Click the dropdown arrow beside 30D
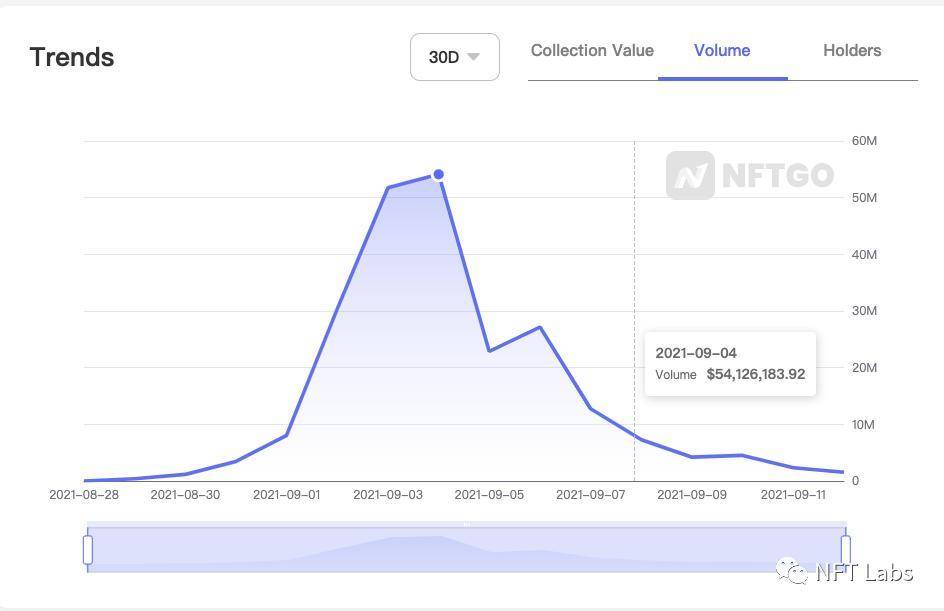Screen dimensions: 944x611 474,57
